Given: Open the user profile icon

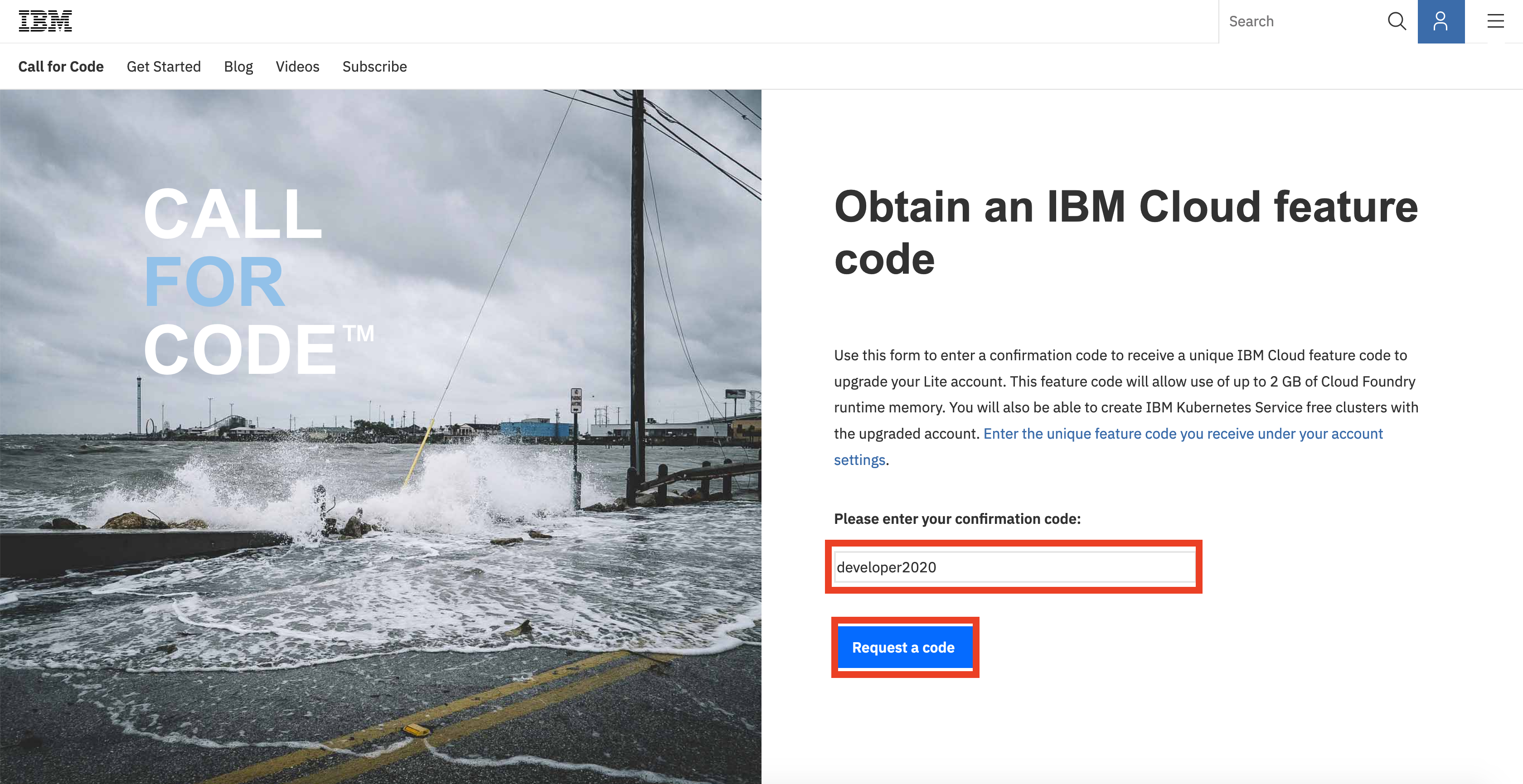Looking at the screenshot, I should tap(1440, 21).
